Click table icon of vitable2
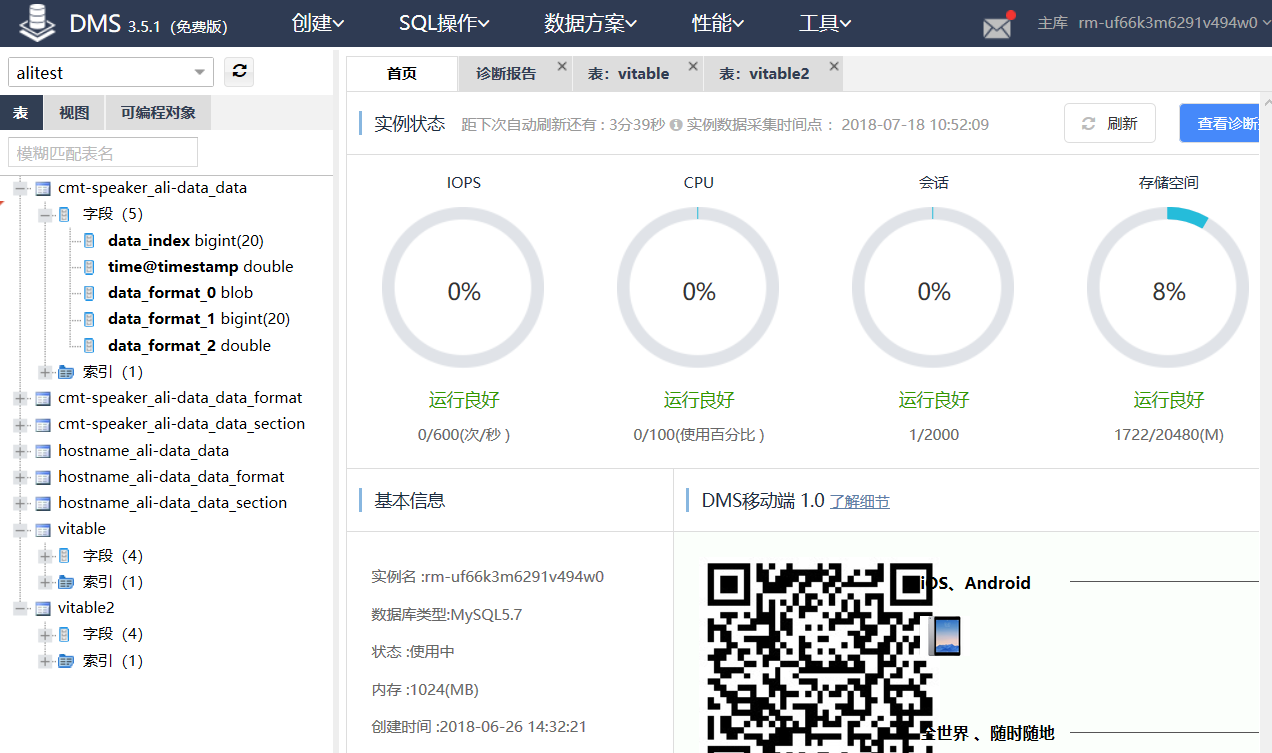The image size is (1272, 753). [x=42, y=608]
